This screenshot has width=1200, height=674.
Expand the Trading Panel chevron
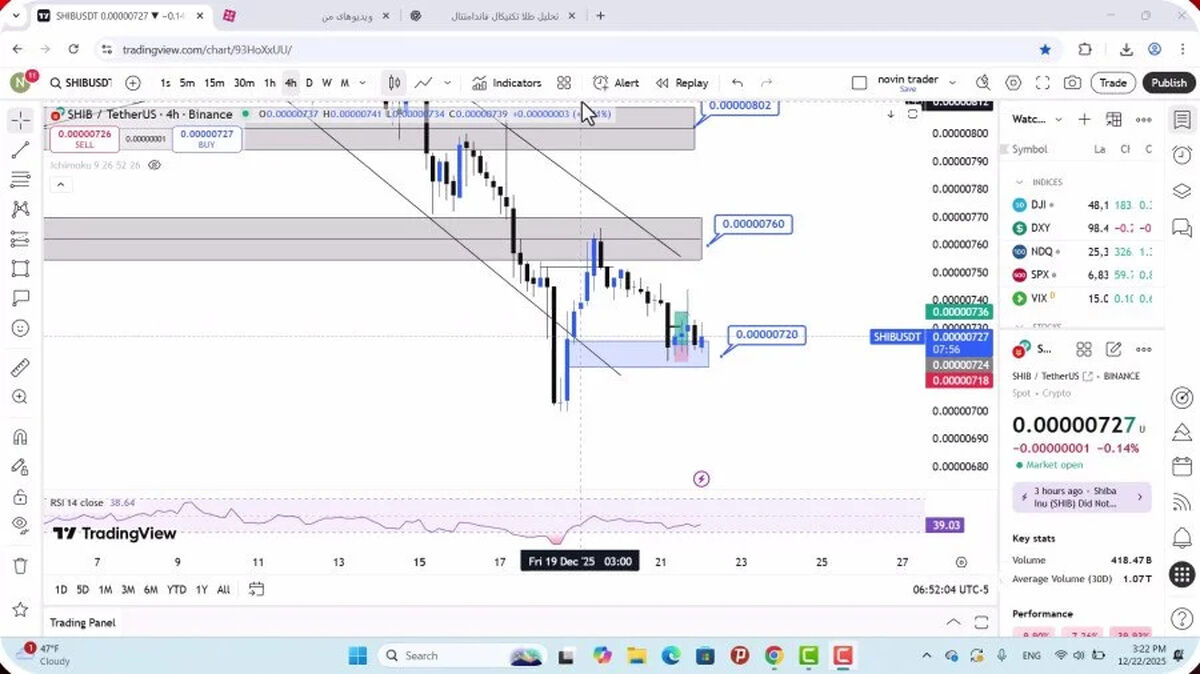(954, 622)
